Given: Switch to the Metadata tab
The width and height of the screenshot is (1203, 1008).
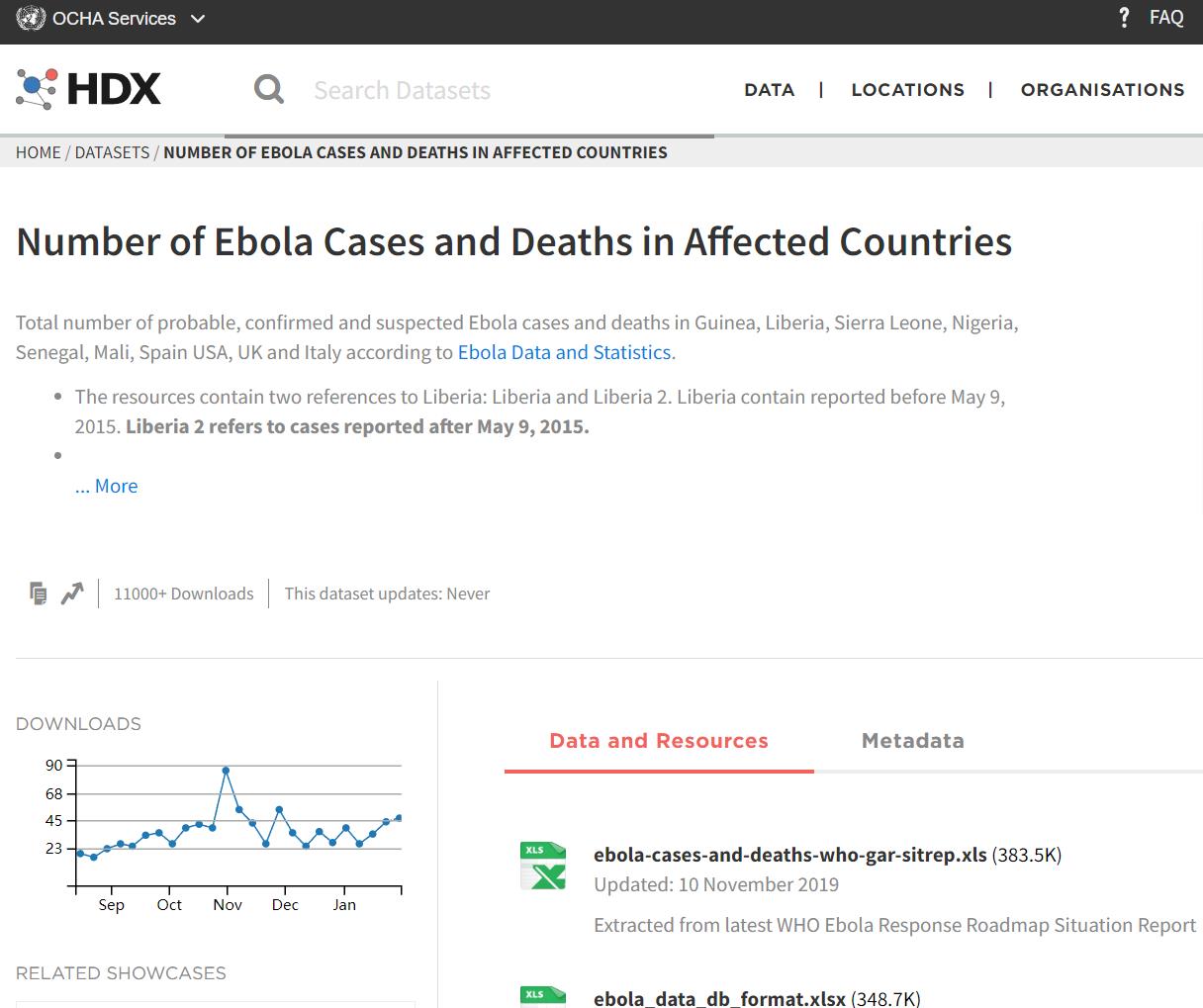Looking at the screenshot, I should point(912,741).
